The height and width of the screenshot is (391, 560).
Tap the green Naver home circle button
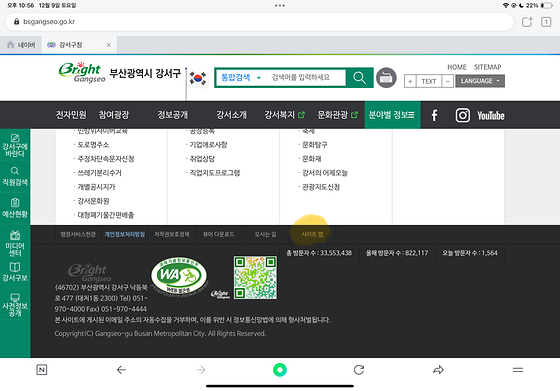pyautogui.click(x=280, y=370)
